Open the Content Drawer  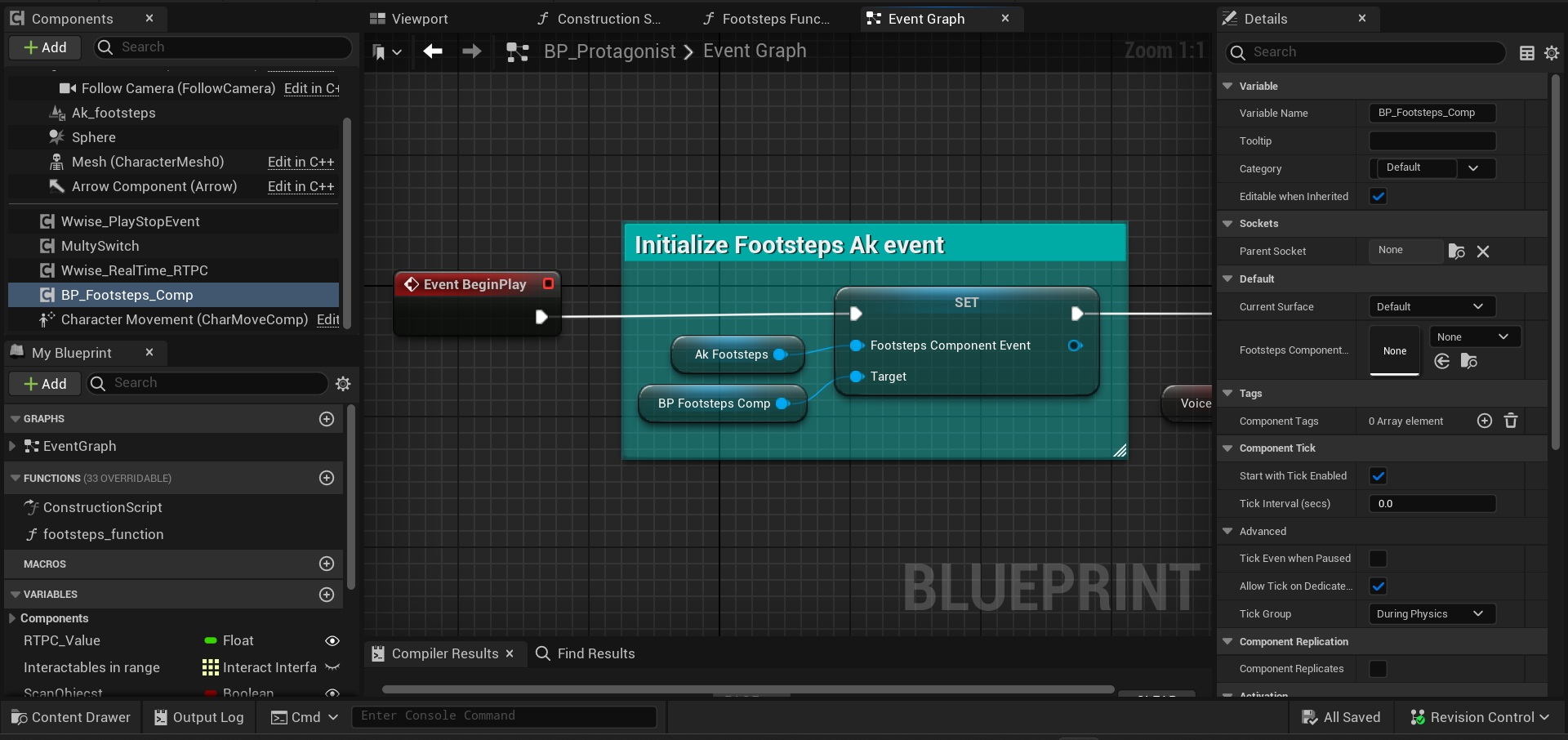[x=71, y=717]
